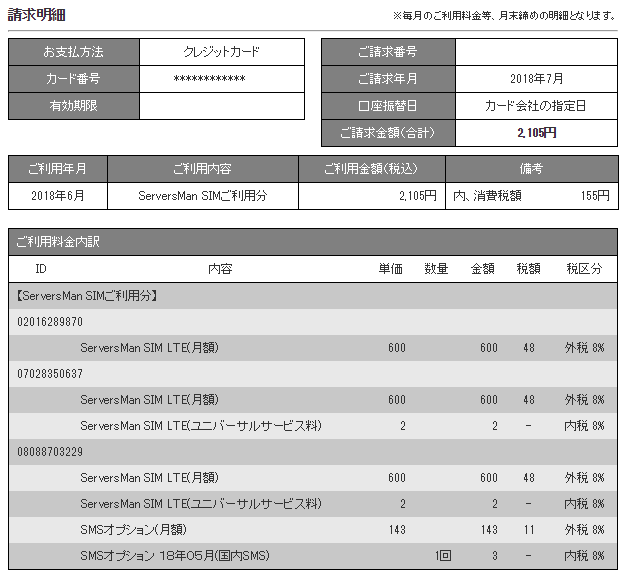The image size is (624, 577).
Task: Click the masked card number asterisks
Action: pos(209,79)
